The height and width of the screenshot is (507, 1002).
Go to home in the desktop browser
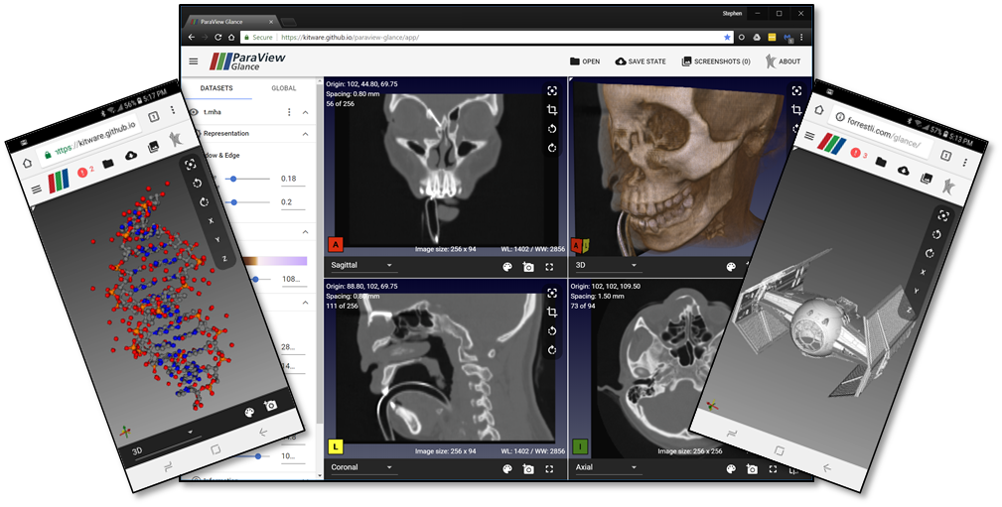231,37
